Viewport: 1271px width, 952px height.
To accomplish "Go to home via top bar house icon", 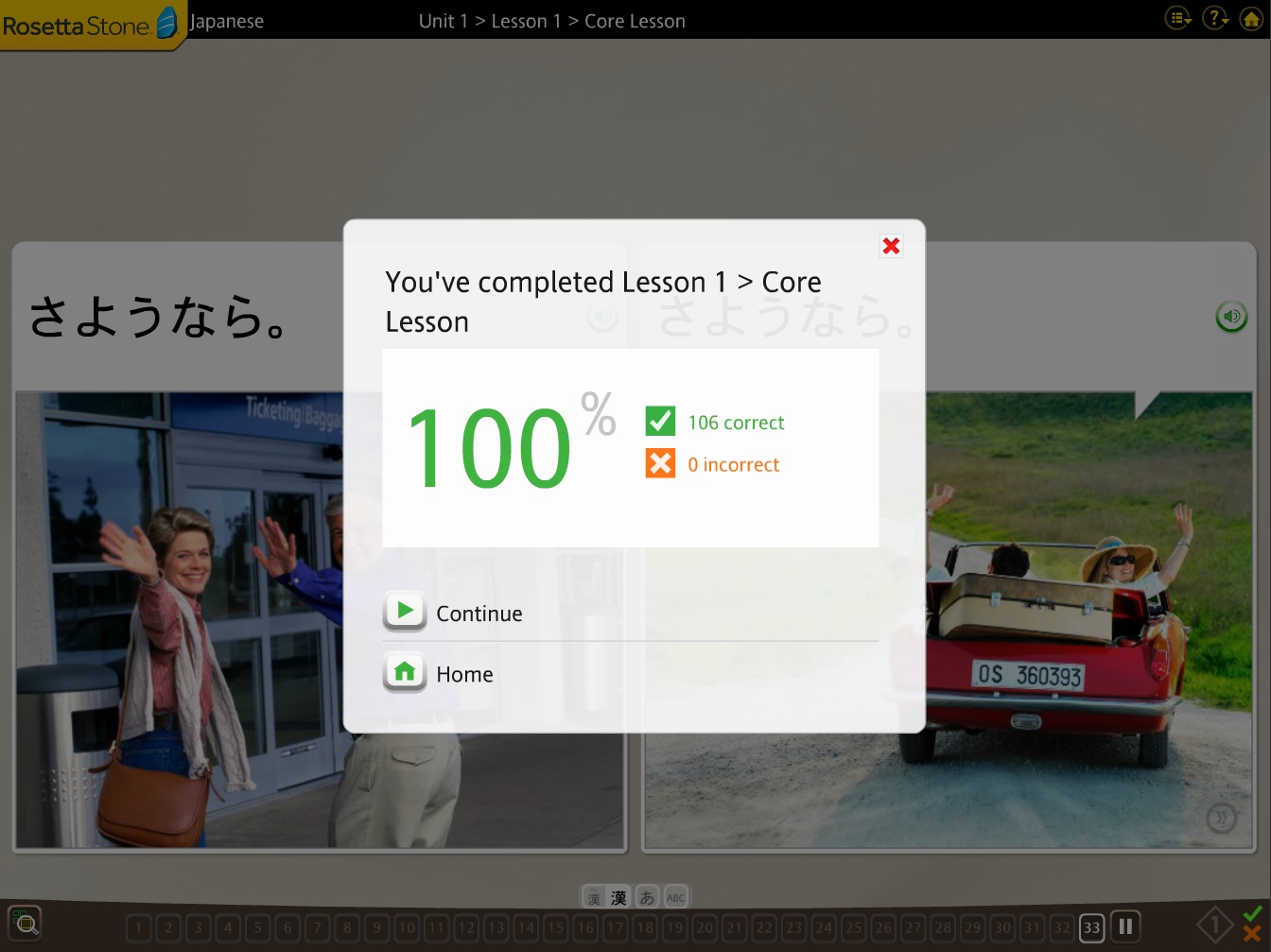I will [1251, 18].
